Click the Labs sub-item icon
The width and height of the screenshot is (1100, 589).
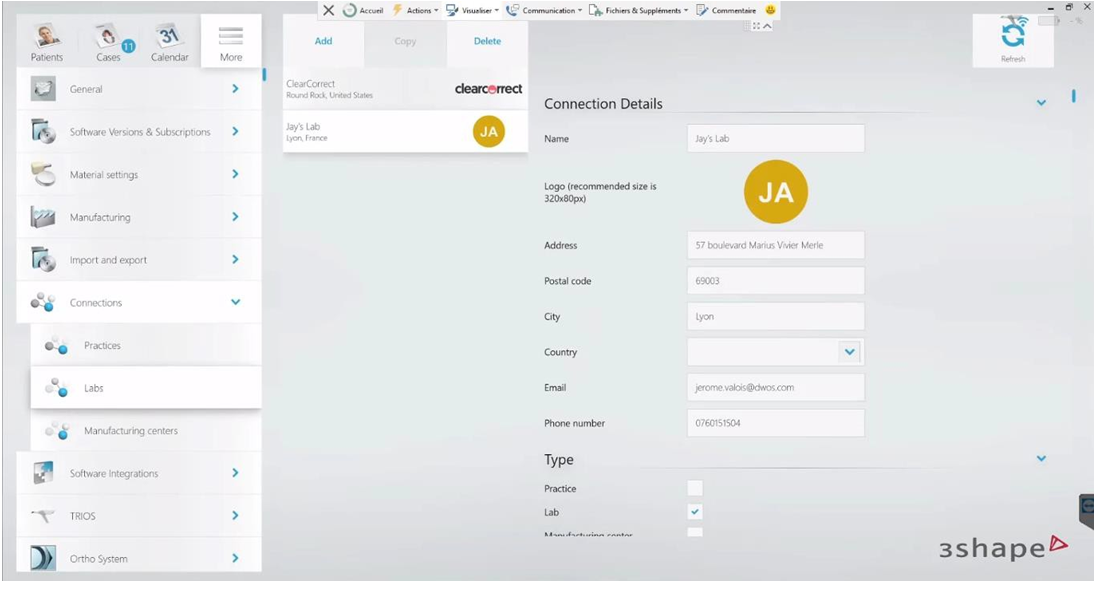(57, 388)
